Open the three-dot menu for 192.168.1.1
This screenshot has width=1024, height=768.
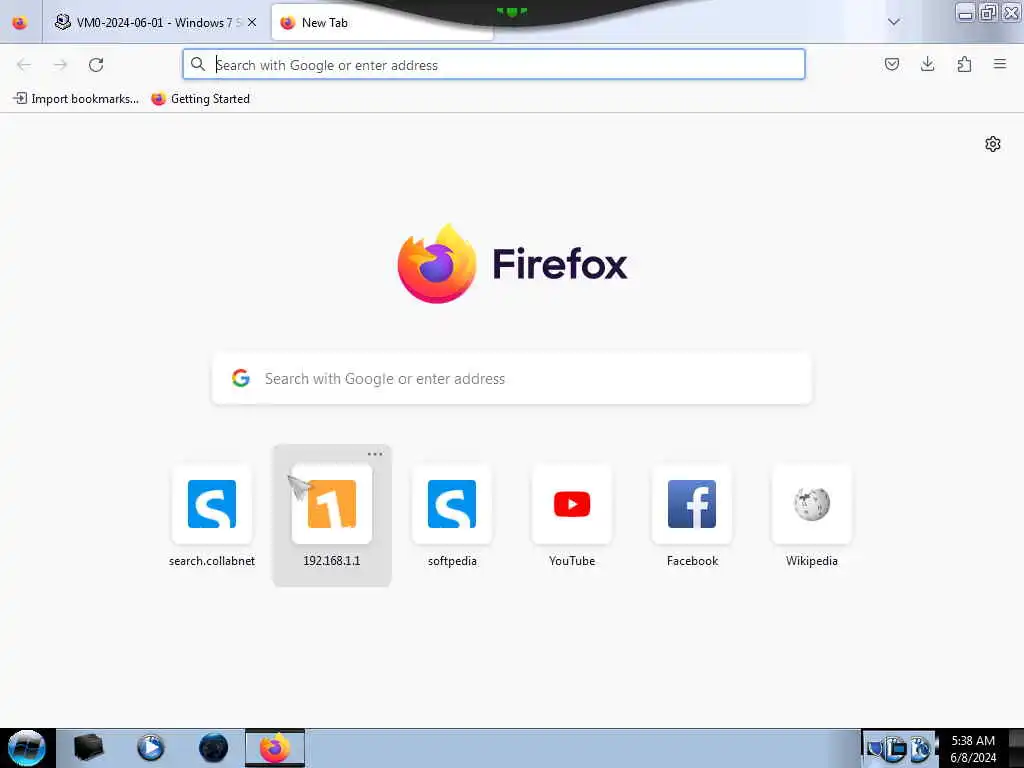(375, 454)
